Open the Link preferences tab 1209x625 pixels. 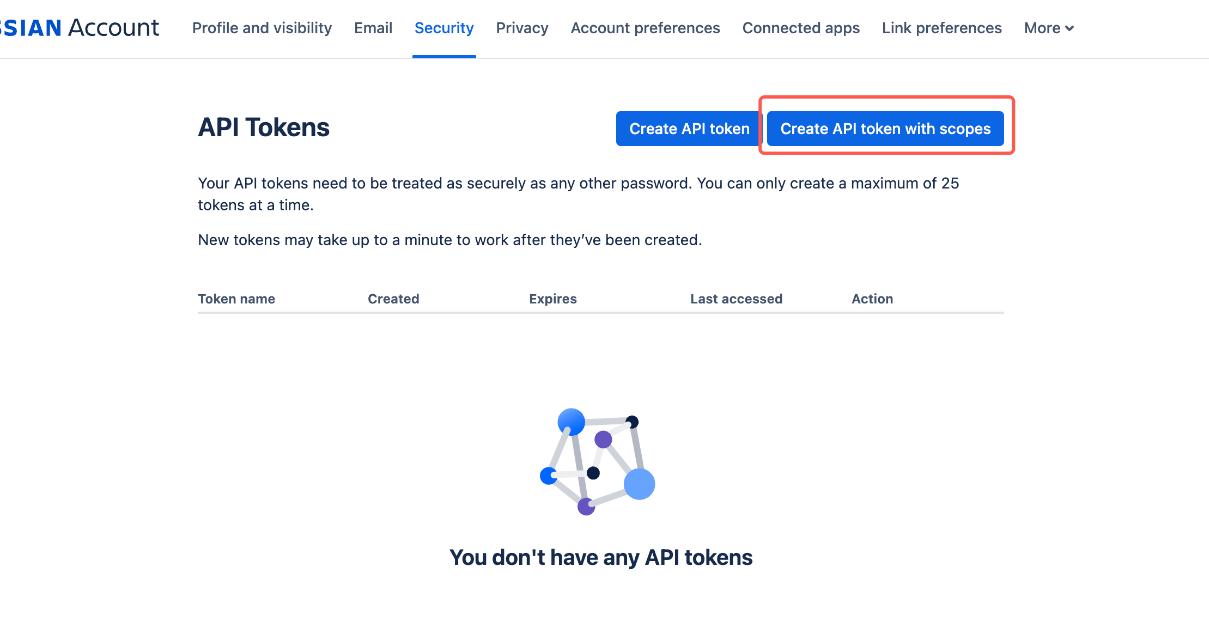click(x=942, y=28)
